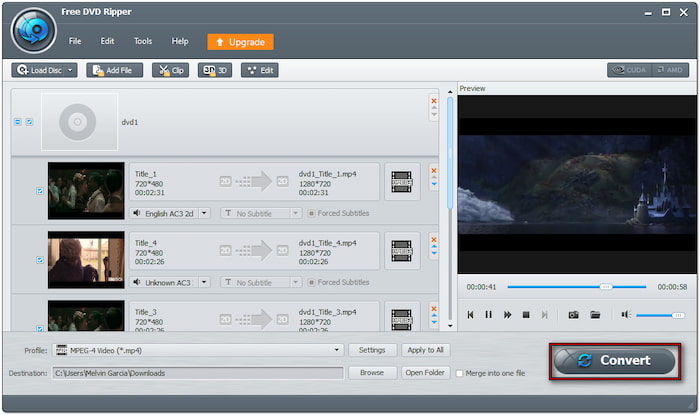Enable Merge into one file
Screen dimensions: 700x415
click(459, 374)
